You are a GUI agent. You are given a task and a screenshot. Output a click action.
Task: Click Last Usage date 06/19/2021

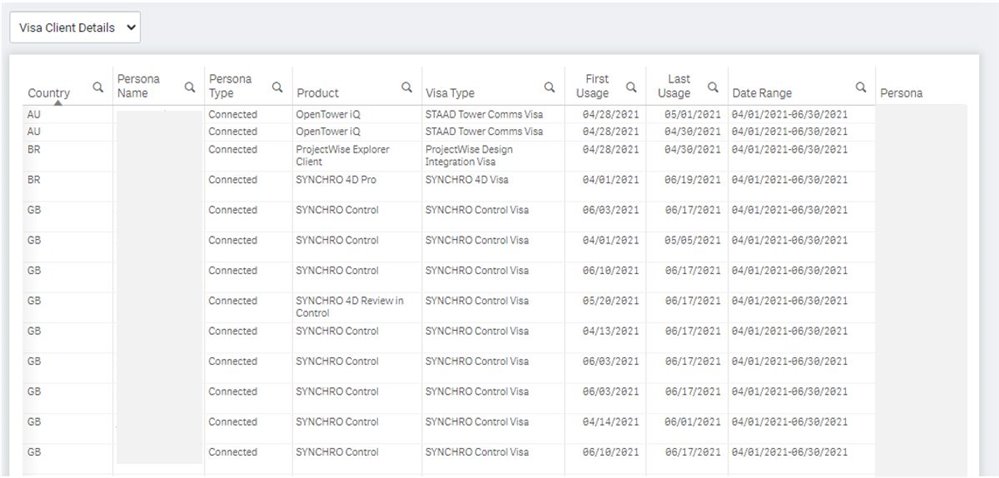pyautogui.click(x=693, y=180)
